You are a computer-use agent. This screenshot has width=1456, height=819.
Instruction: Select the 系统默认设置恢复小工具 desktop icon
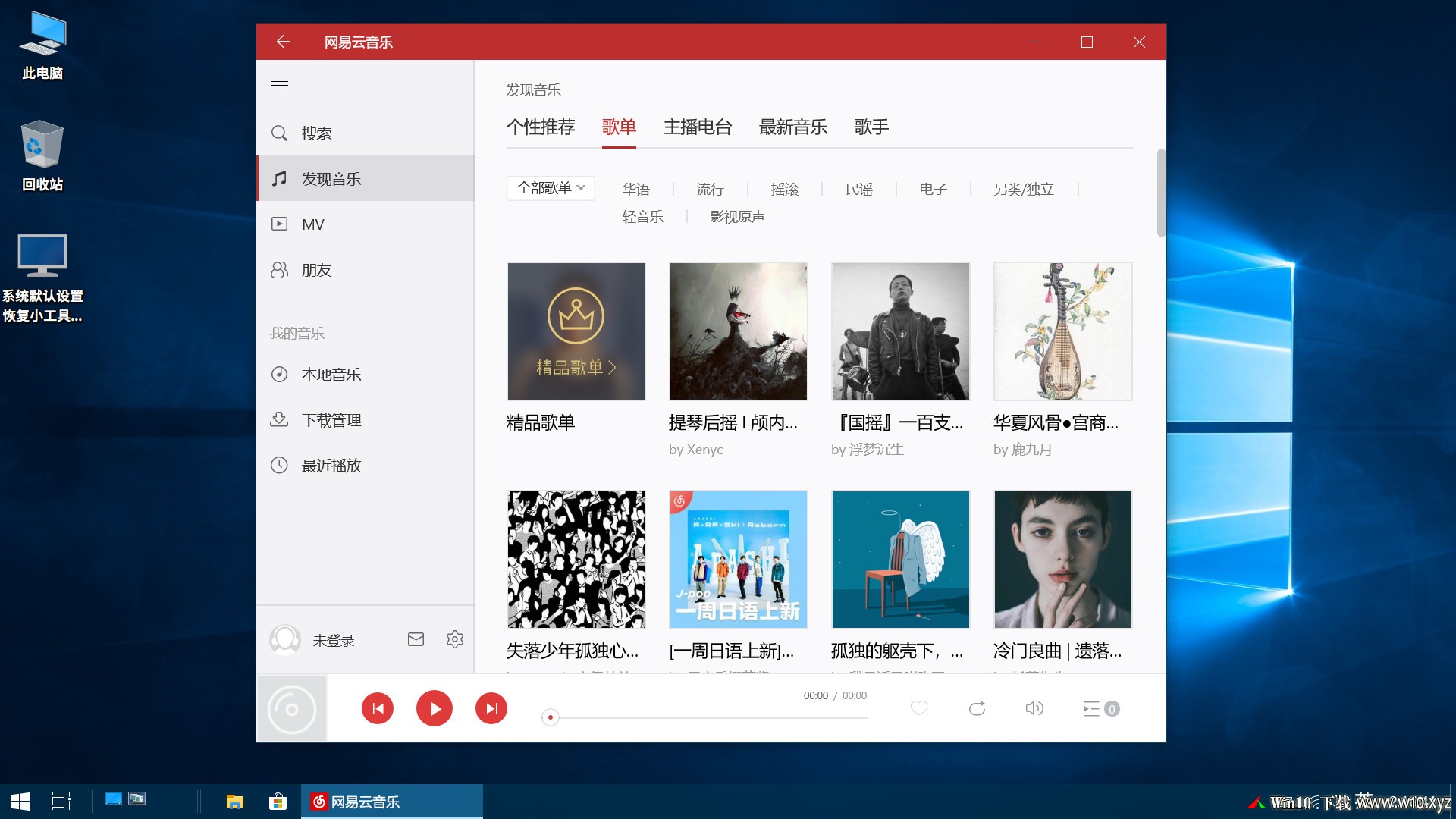click(x=42, y=278)
